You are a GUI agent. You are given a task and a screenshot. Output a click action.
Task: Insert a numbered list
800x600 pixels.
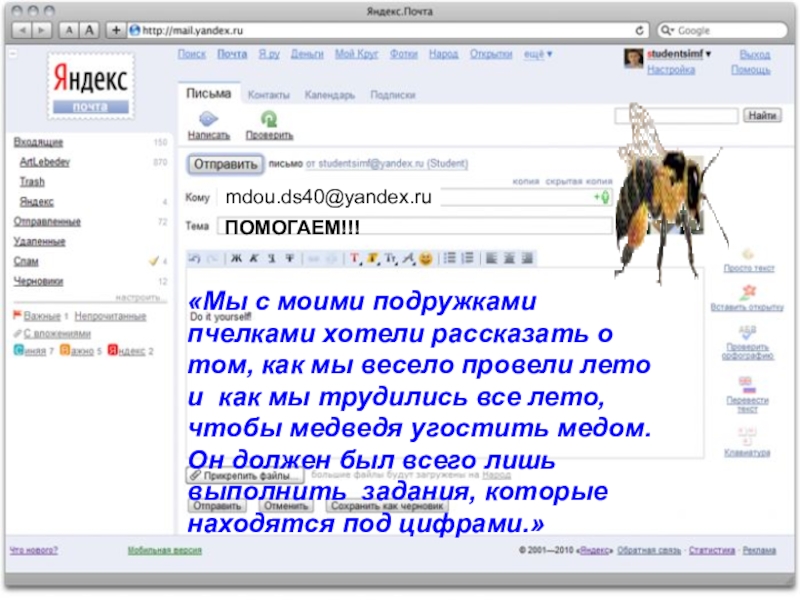point(467,258)
